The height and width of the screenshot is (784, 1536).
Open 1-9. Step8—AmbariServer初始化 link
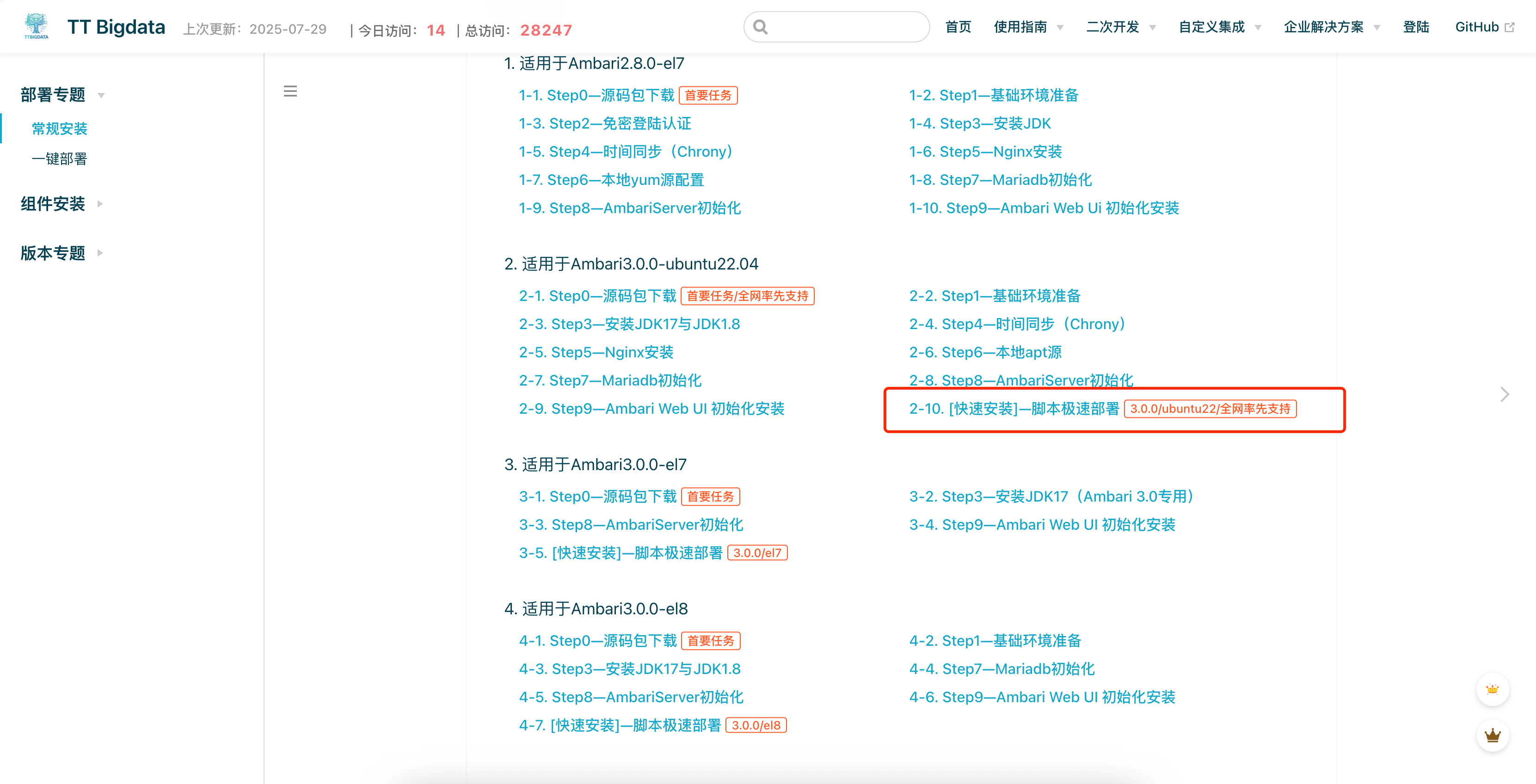[x=630, y=208]
